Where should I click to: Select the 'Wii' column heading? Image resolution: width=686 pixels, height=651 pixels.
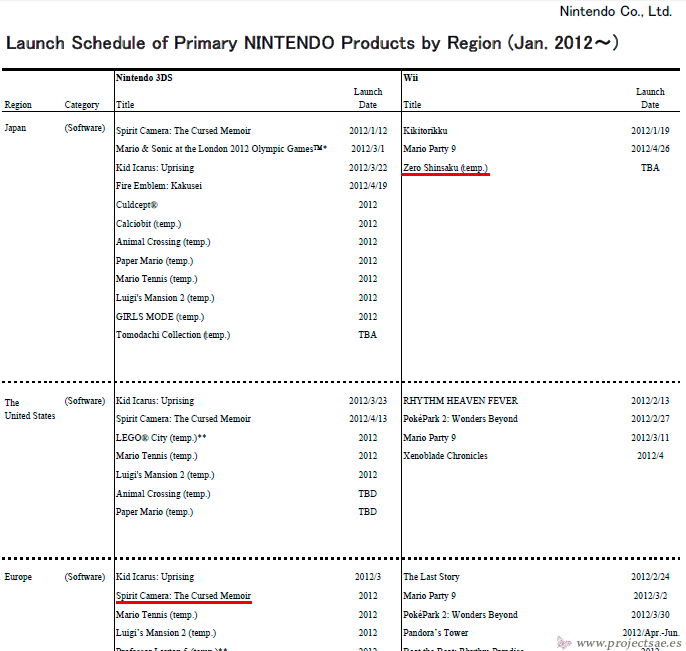[x=411, y=78]
